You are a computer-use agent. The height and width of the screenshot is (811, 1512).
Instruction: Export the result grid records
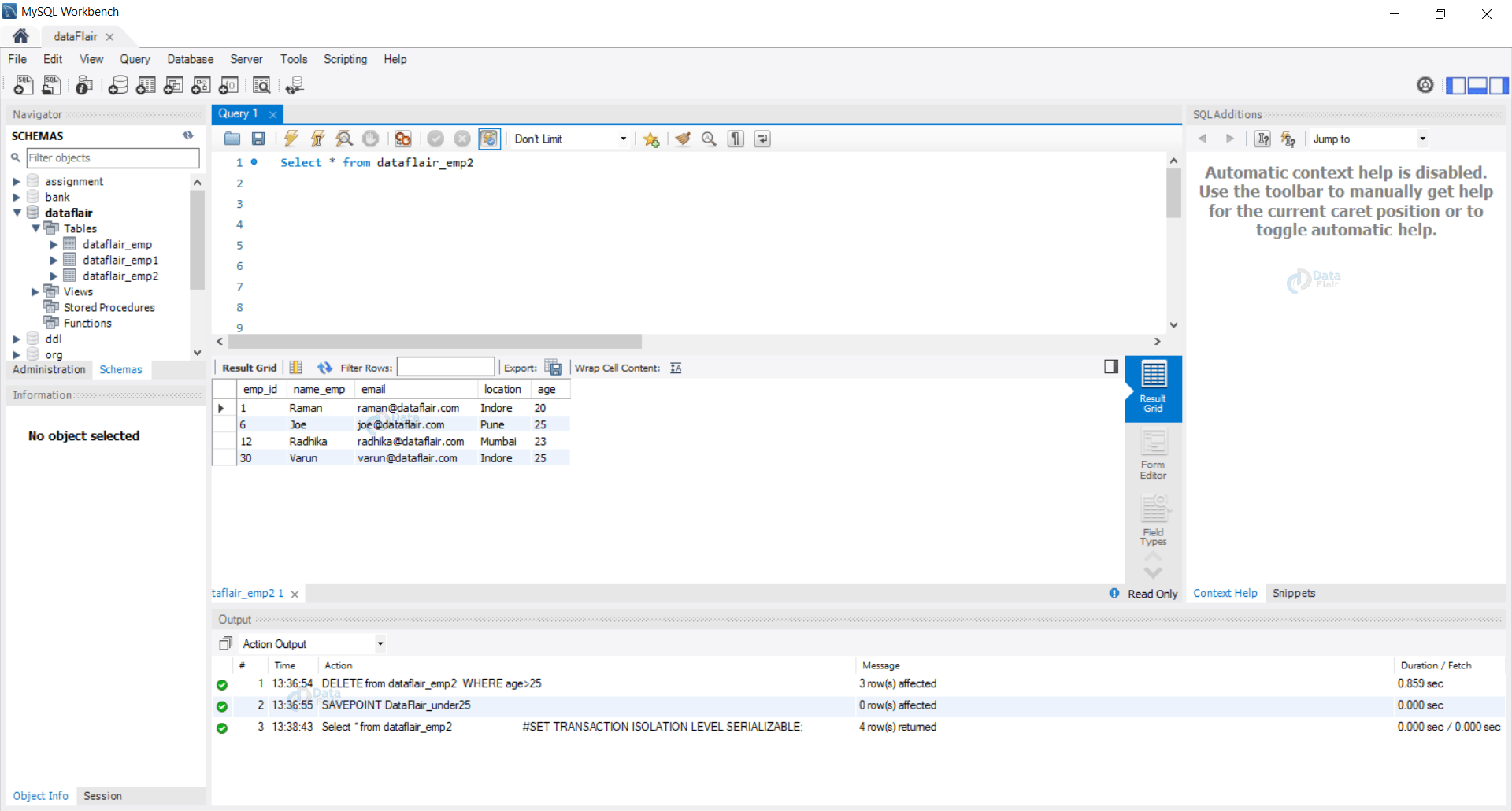[554, 367]
